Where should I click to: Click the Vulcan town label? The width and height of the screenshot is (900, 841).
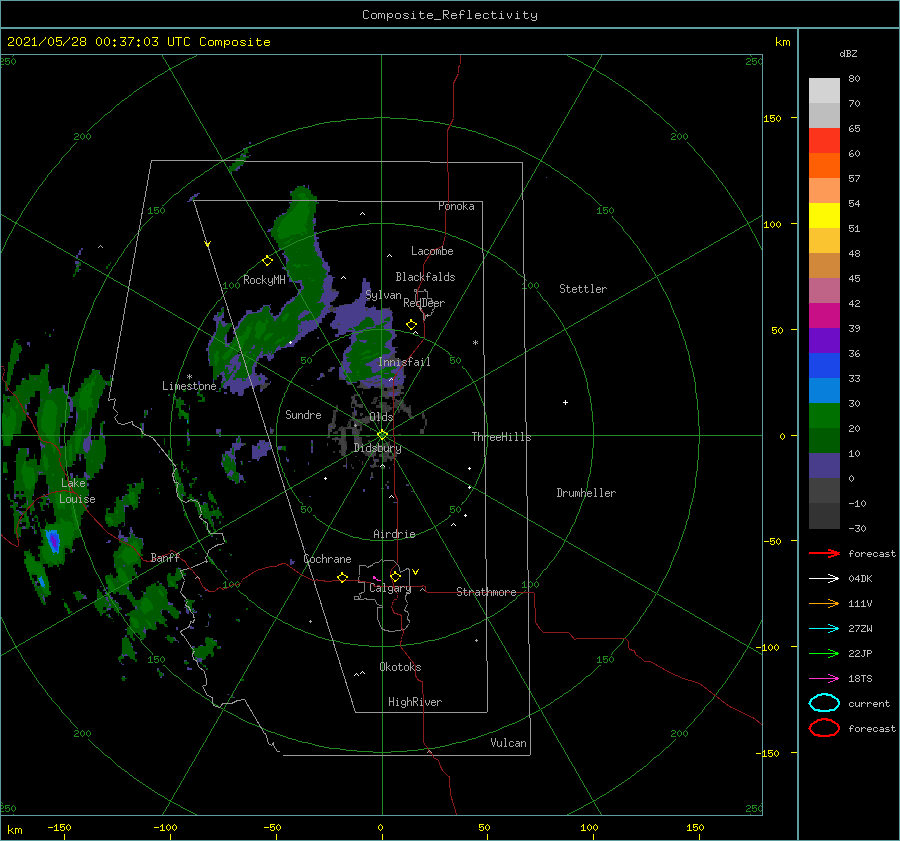click(x=508, y=743)
